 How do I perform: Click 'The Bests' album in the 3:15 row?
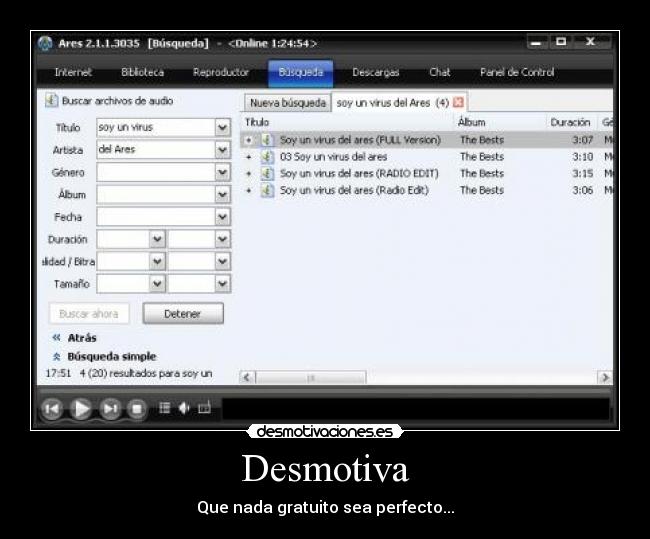(482, 173)
